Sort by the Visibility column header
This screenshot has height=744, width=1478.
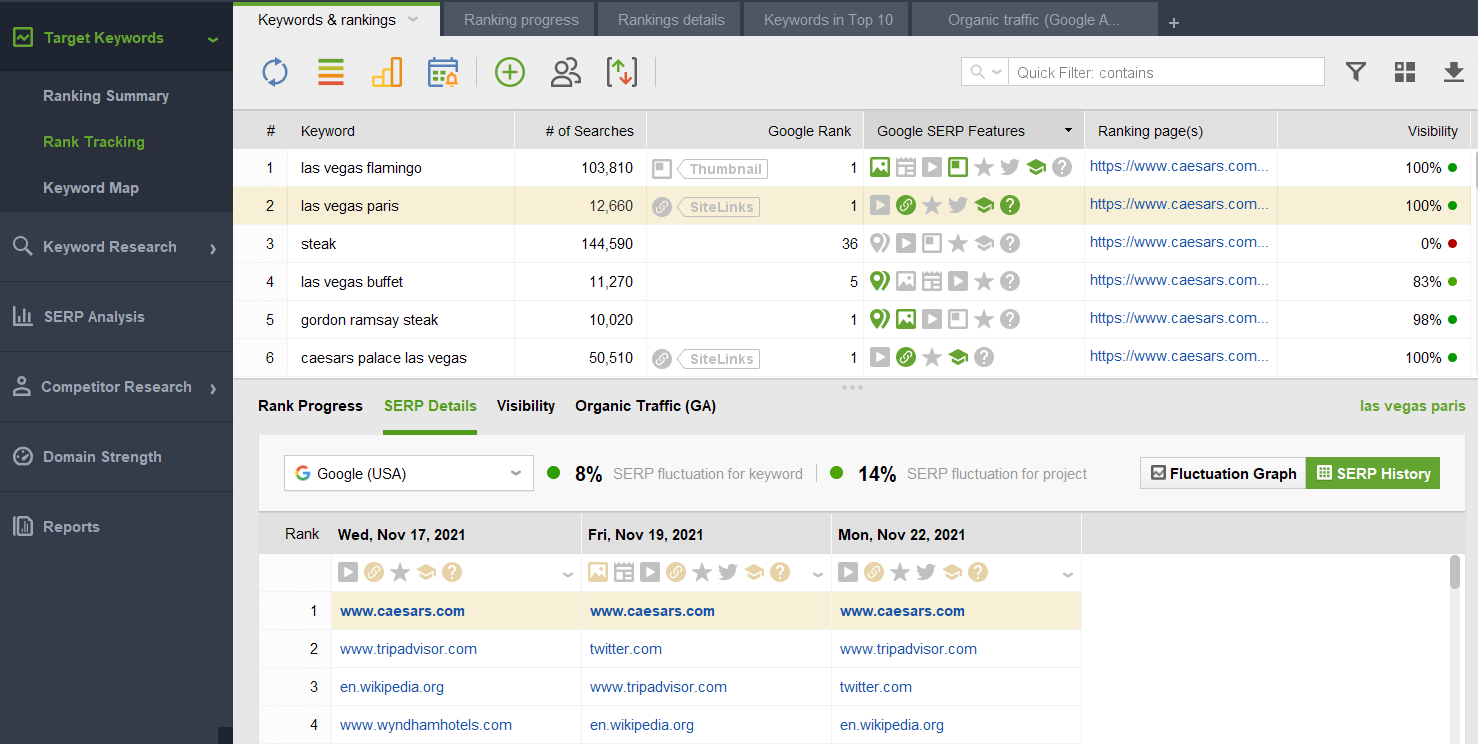coord(1375,131)
